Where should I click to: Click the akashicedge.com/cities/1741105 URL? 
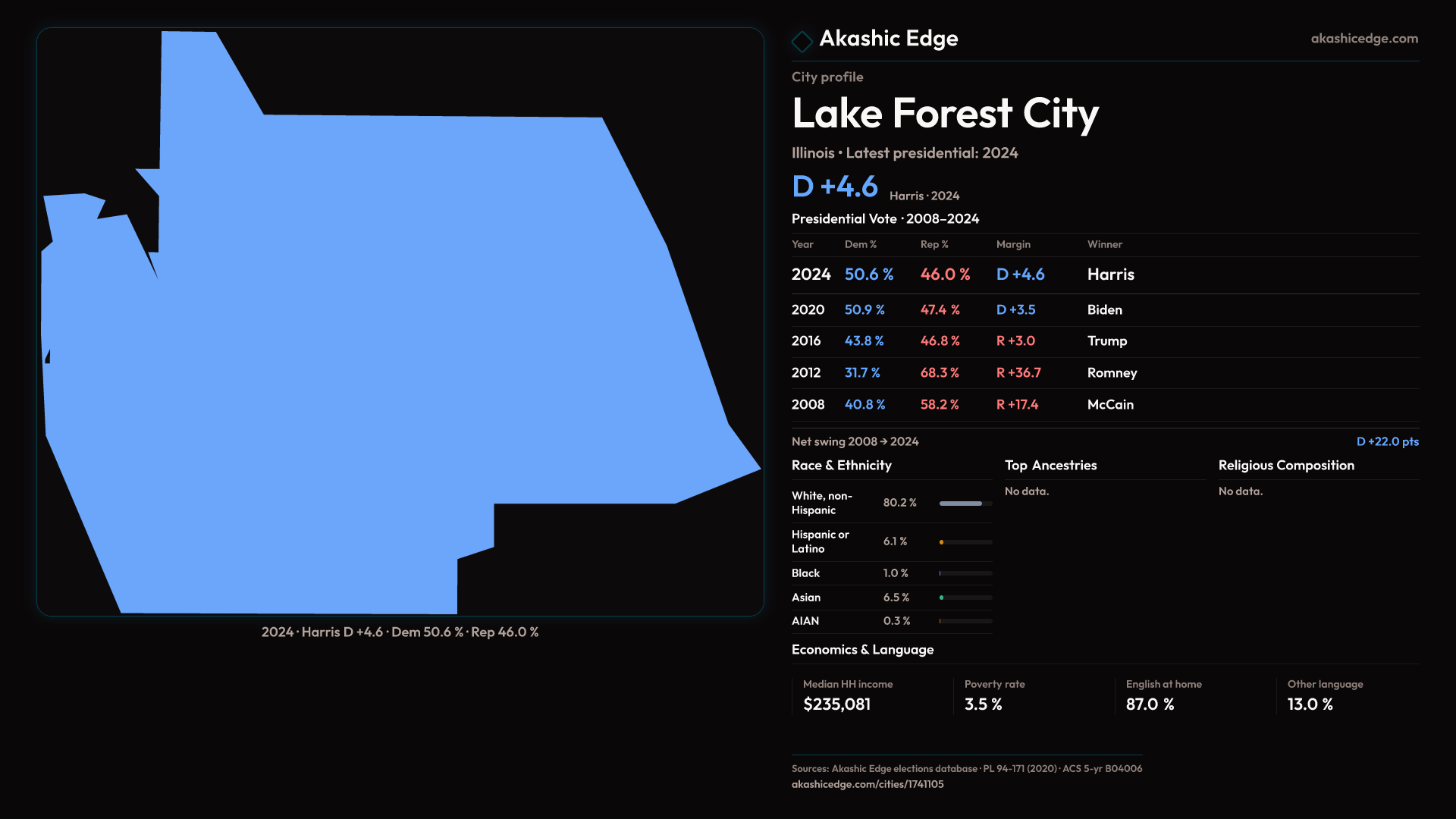coord(867,784)
